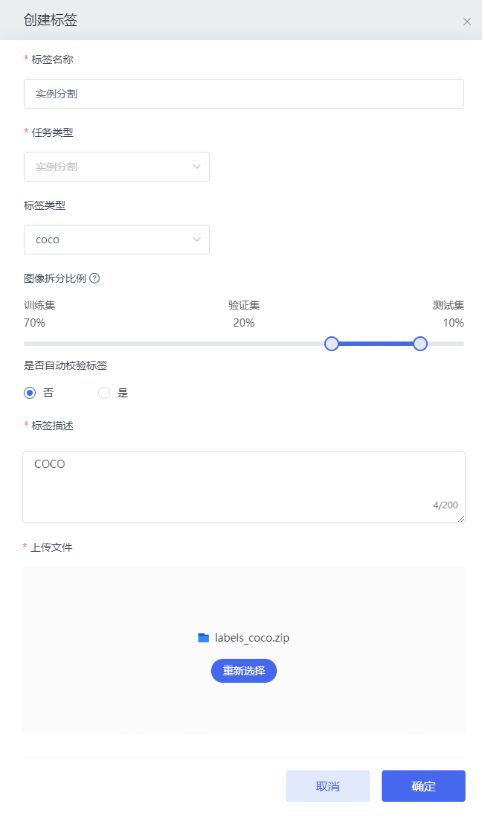Select the 是 radio button
483x816 pixels.
point(104,393)
